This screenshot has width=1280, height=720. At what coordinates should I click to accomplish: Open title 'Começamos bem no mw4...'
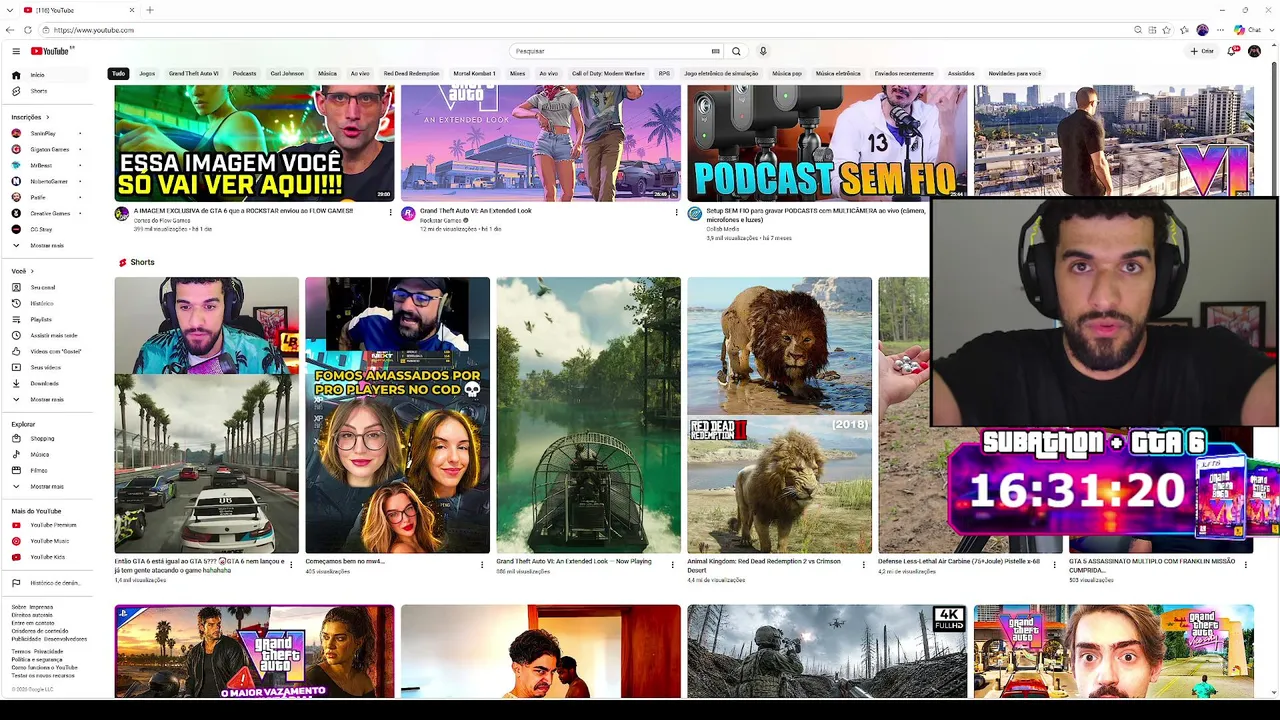345,561
